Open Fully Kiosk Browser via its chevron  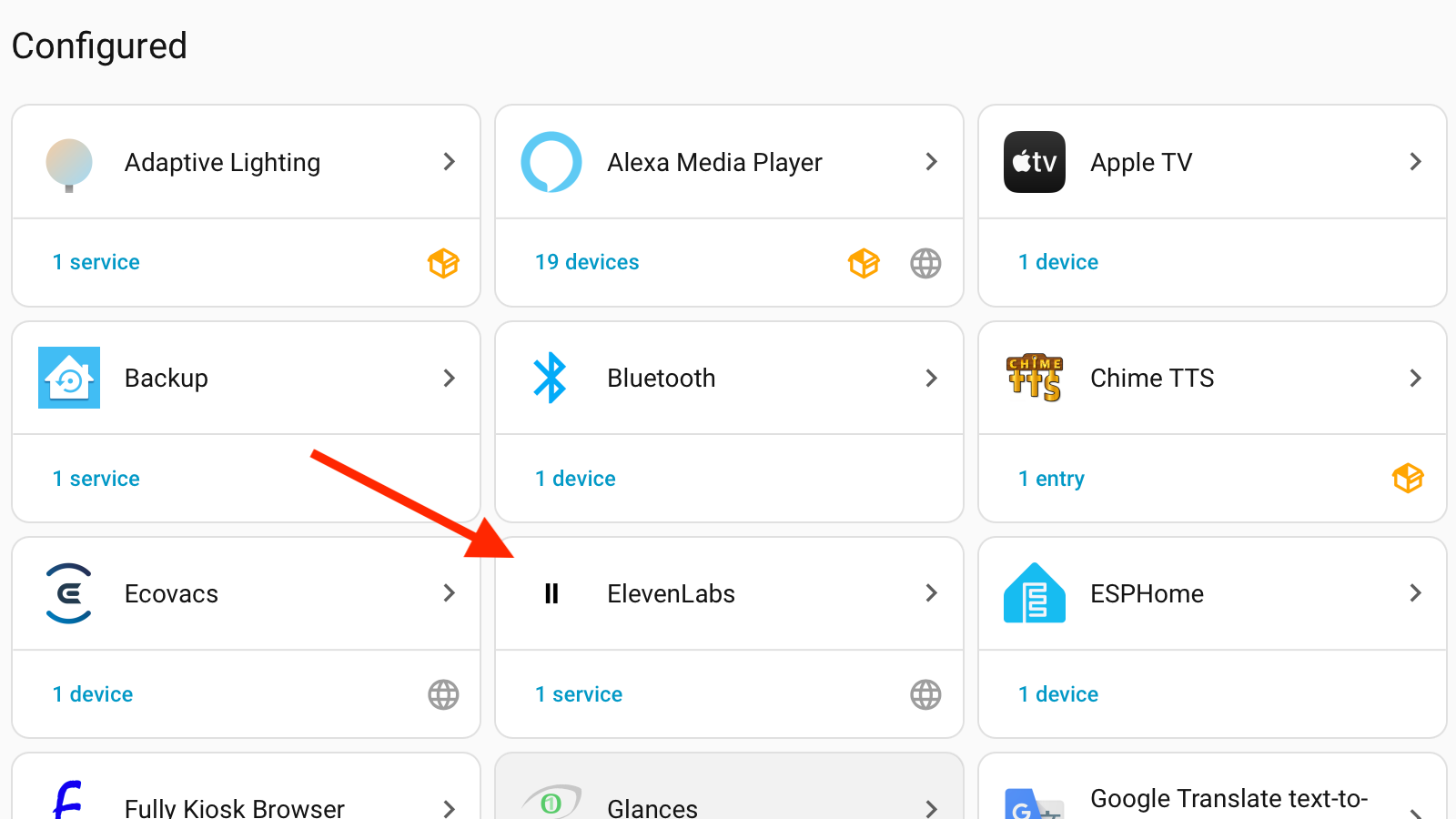450,808
